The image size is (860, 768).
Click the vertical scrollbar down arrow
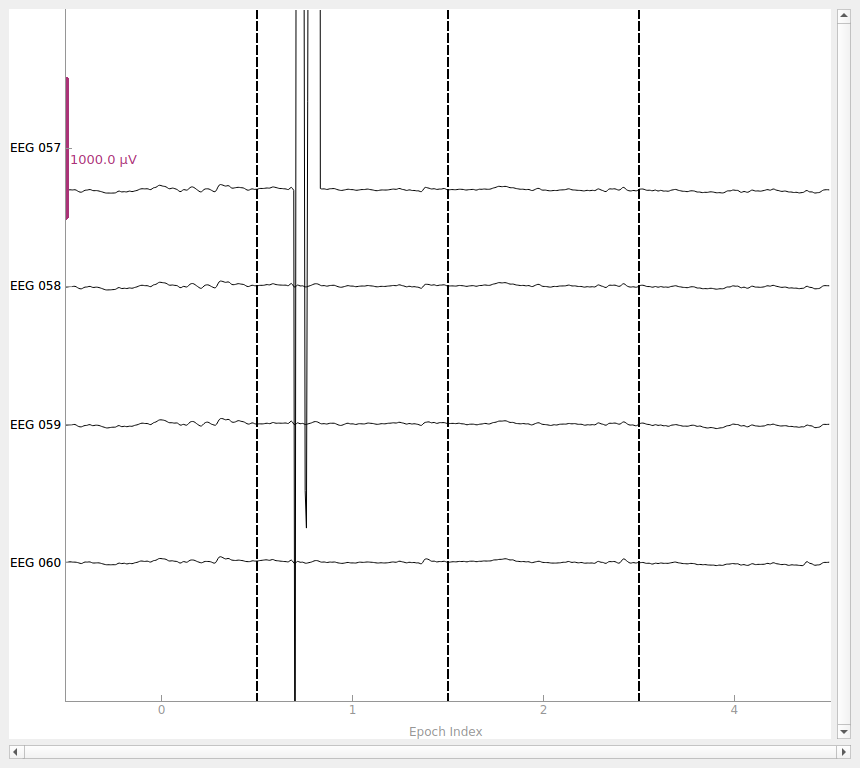tap(844, 732)
